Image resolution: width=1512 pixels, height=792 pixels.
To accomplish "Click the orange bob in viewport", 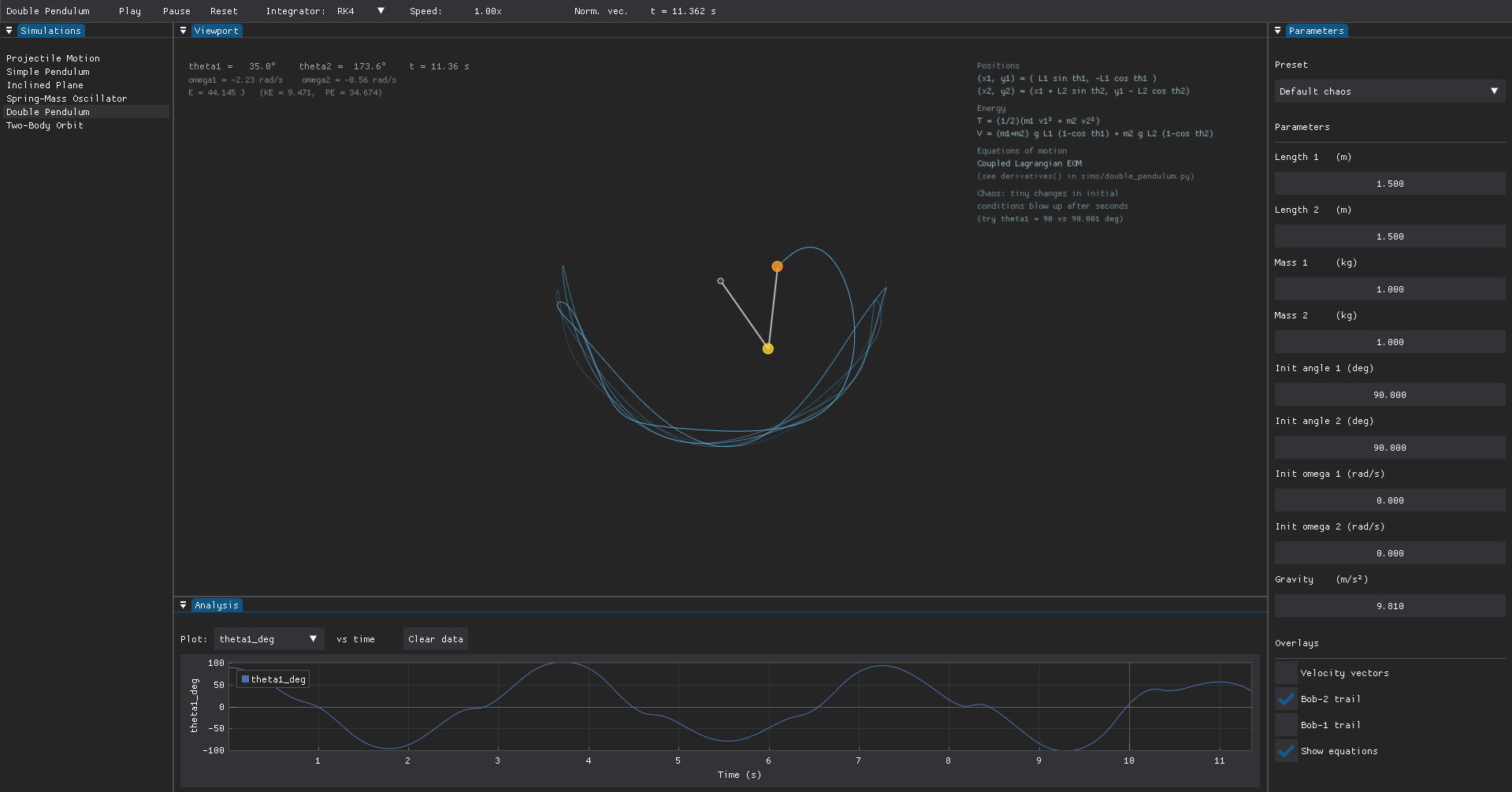I will coord(777,266).
